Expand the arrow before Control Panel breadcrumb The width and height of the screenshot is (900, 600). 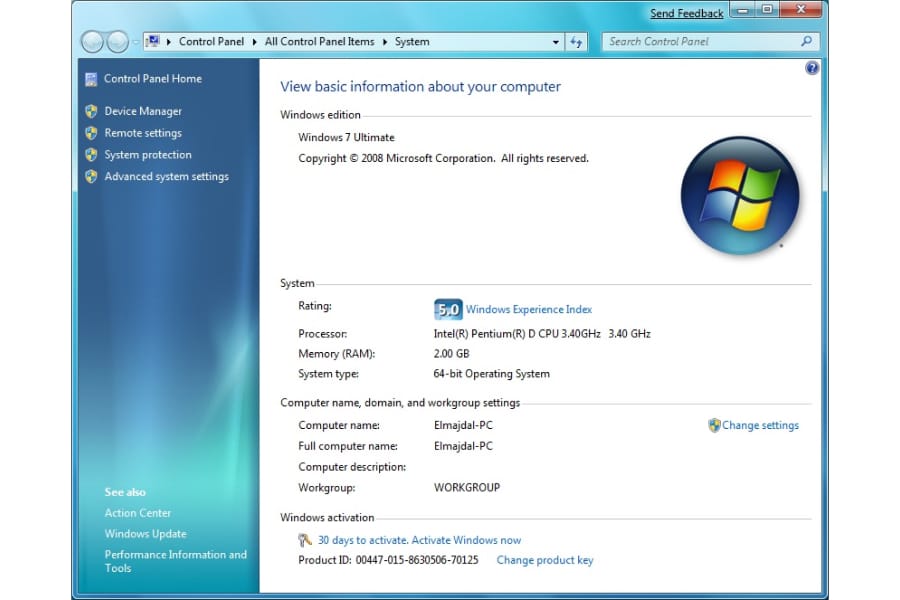pyautogui.click(x=169, y=42)
